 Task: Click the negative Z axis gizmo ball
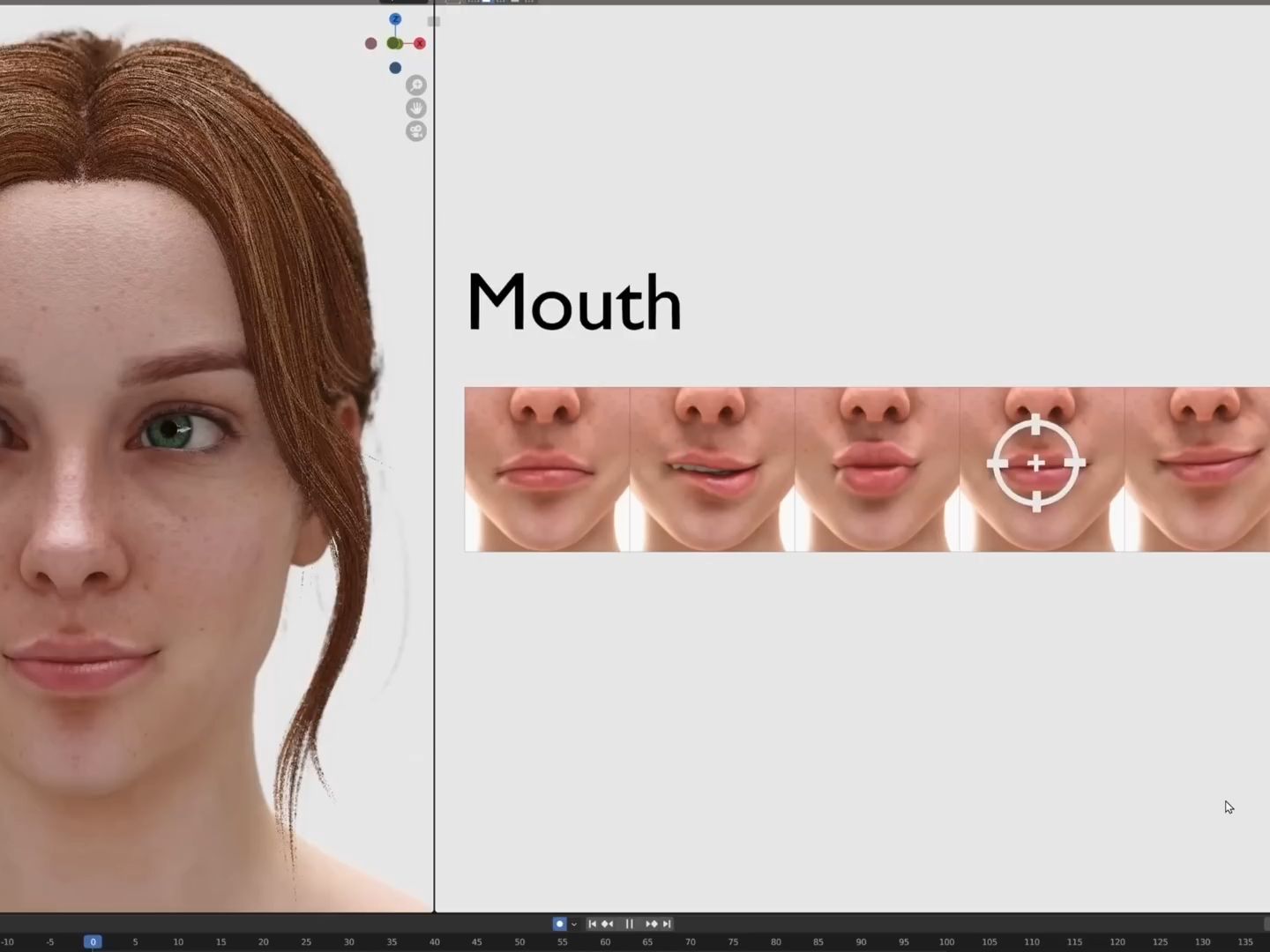[395, 68]
